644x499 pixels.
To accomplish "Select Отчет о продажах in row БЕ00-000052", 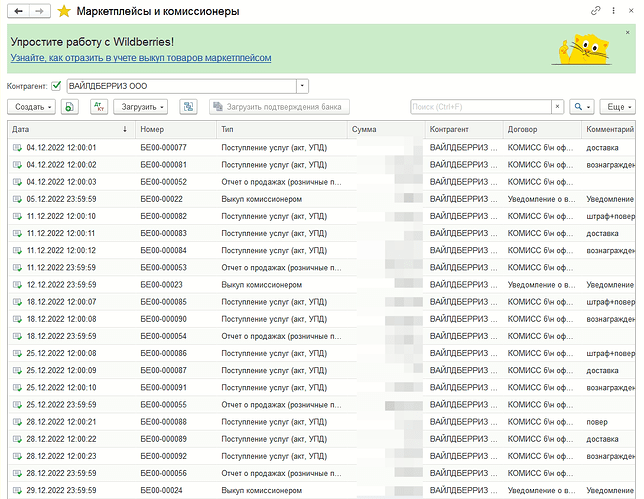I will click(x=281, y=182).
